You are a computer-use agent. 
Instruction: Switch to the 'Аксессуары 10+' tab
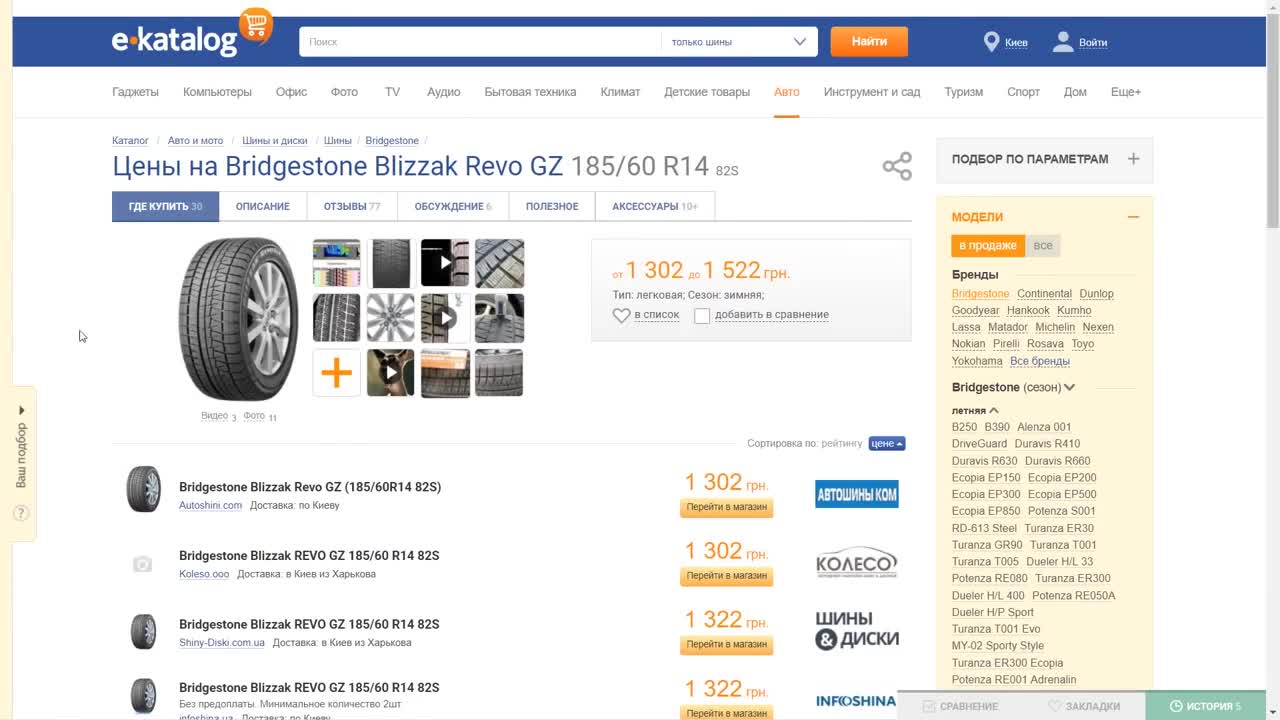655,206
